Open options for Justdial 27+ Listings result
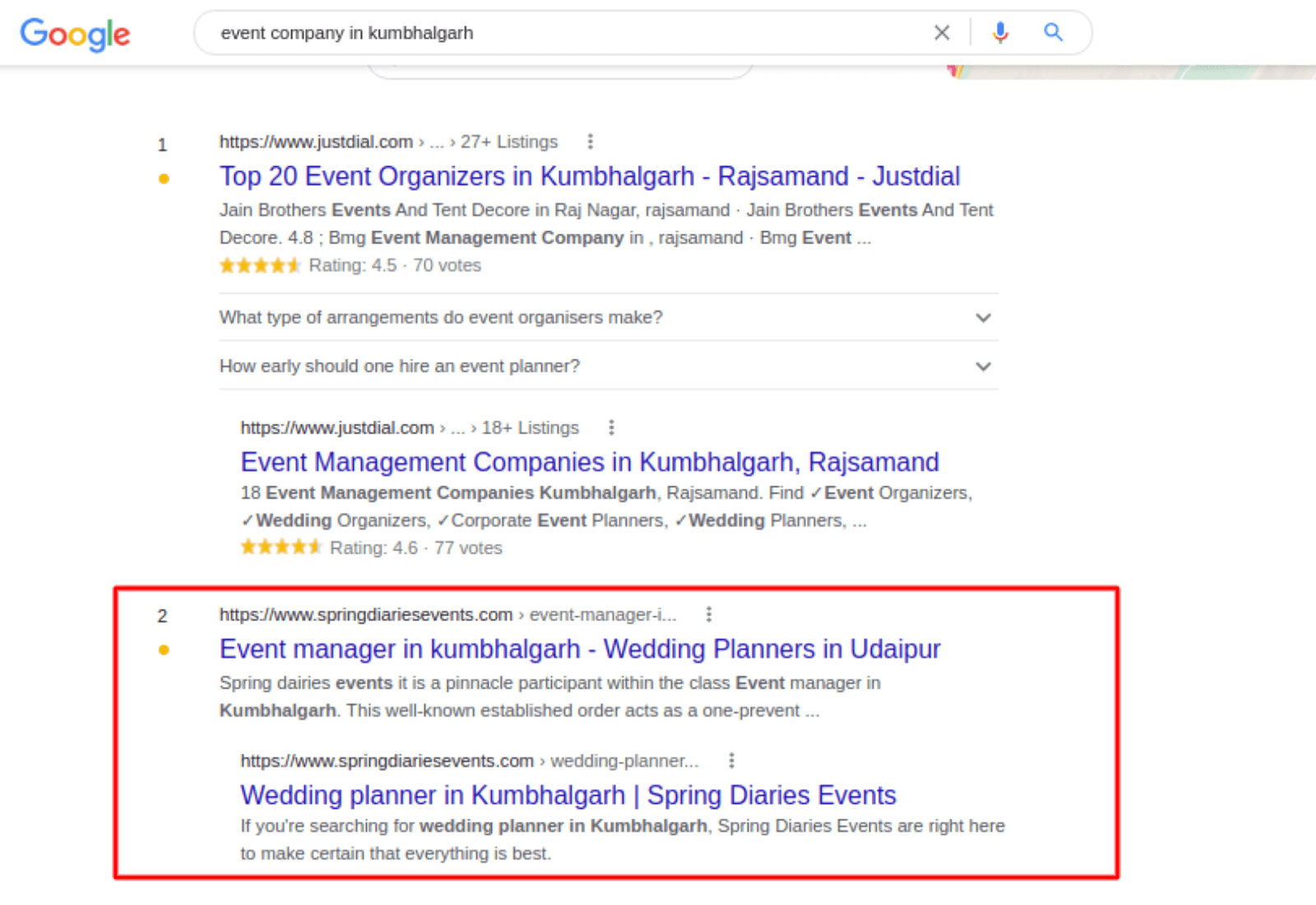This screenshot has height=905, width=1316. coord(590,142)
